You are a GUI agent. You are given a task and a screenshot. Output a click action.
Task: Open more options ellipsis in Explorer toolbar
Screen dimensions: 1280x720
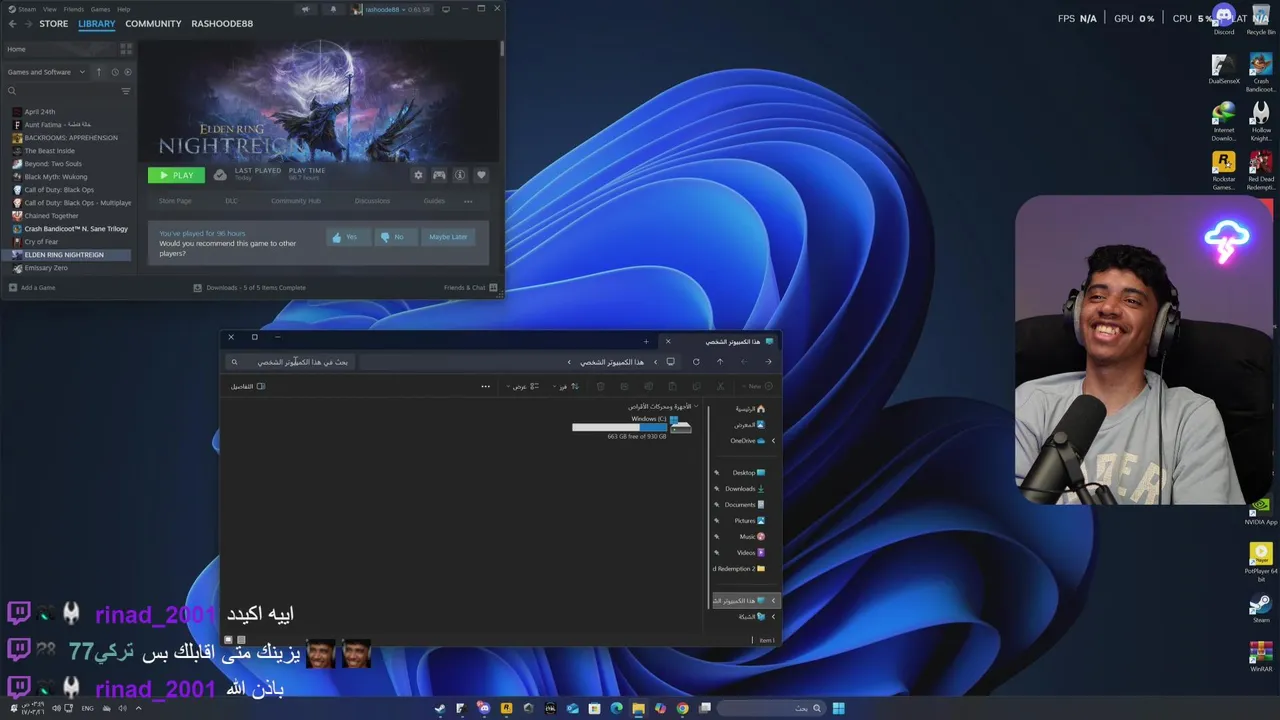pyautogui.click(x=486, y=386)
